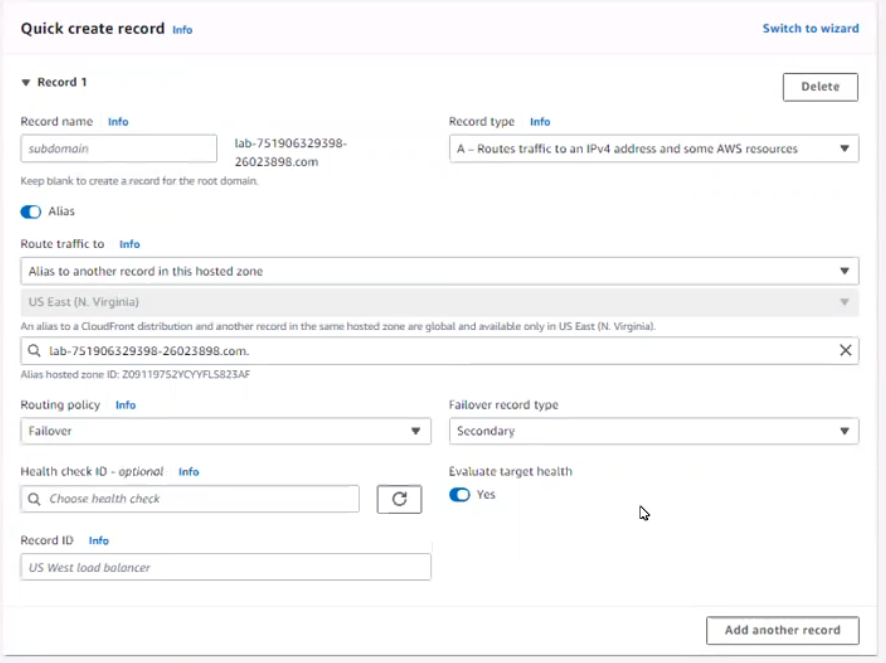Toggle Evaluate target health switch
The image size is (886, 663).
point(459,495)
